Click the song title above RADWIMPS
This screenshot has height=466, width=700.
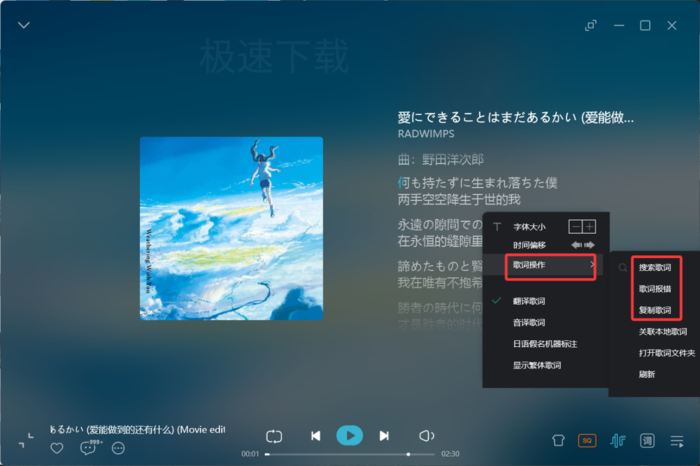516,117
